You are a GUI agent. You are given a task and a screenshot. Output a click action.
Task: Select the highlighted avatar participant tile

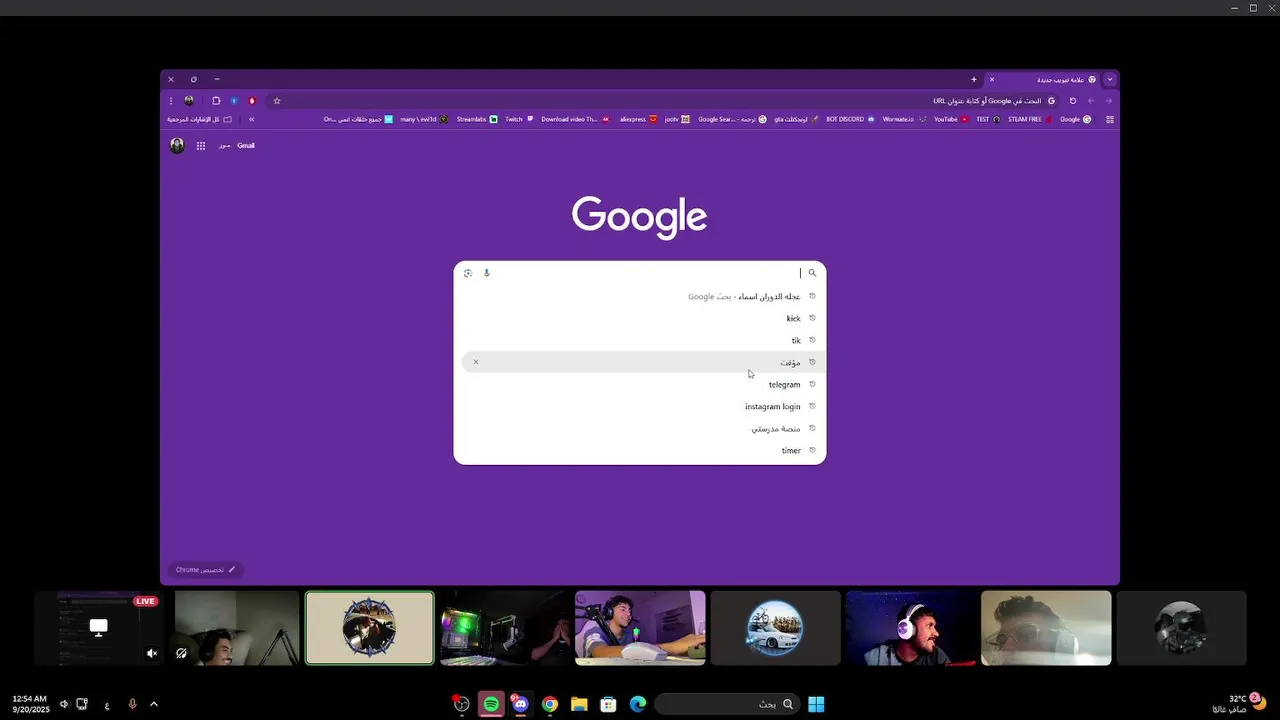click(370, 628)
